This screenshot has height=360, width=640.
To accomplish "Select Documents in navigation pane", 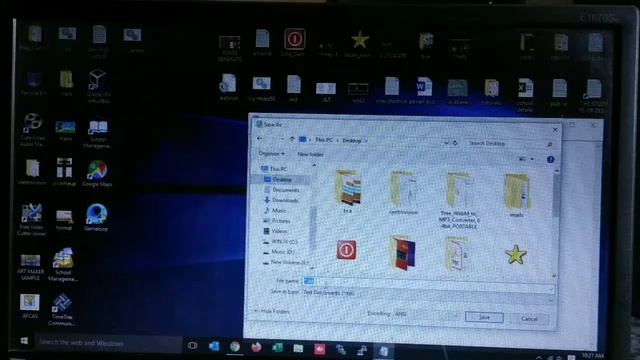I will pyautogui.click(x=282, y=190).
